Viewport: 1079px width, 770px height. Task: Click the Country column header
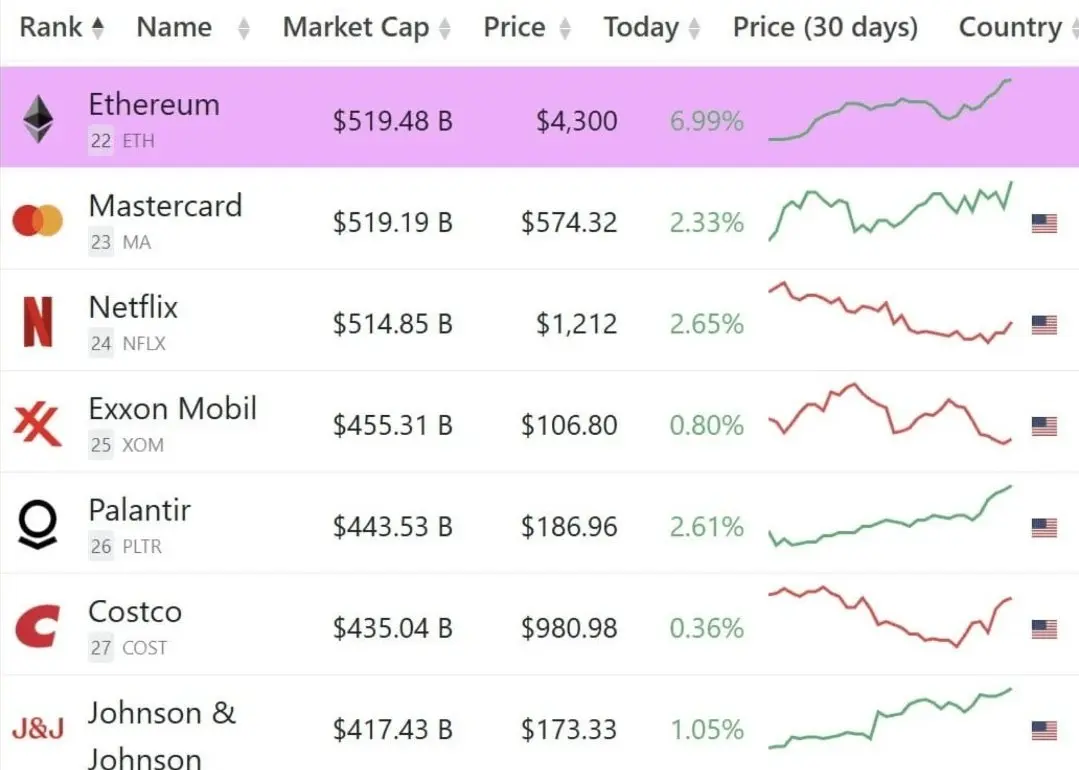click(x=1010, y=28)
